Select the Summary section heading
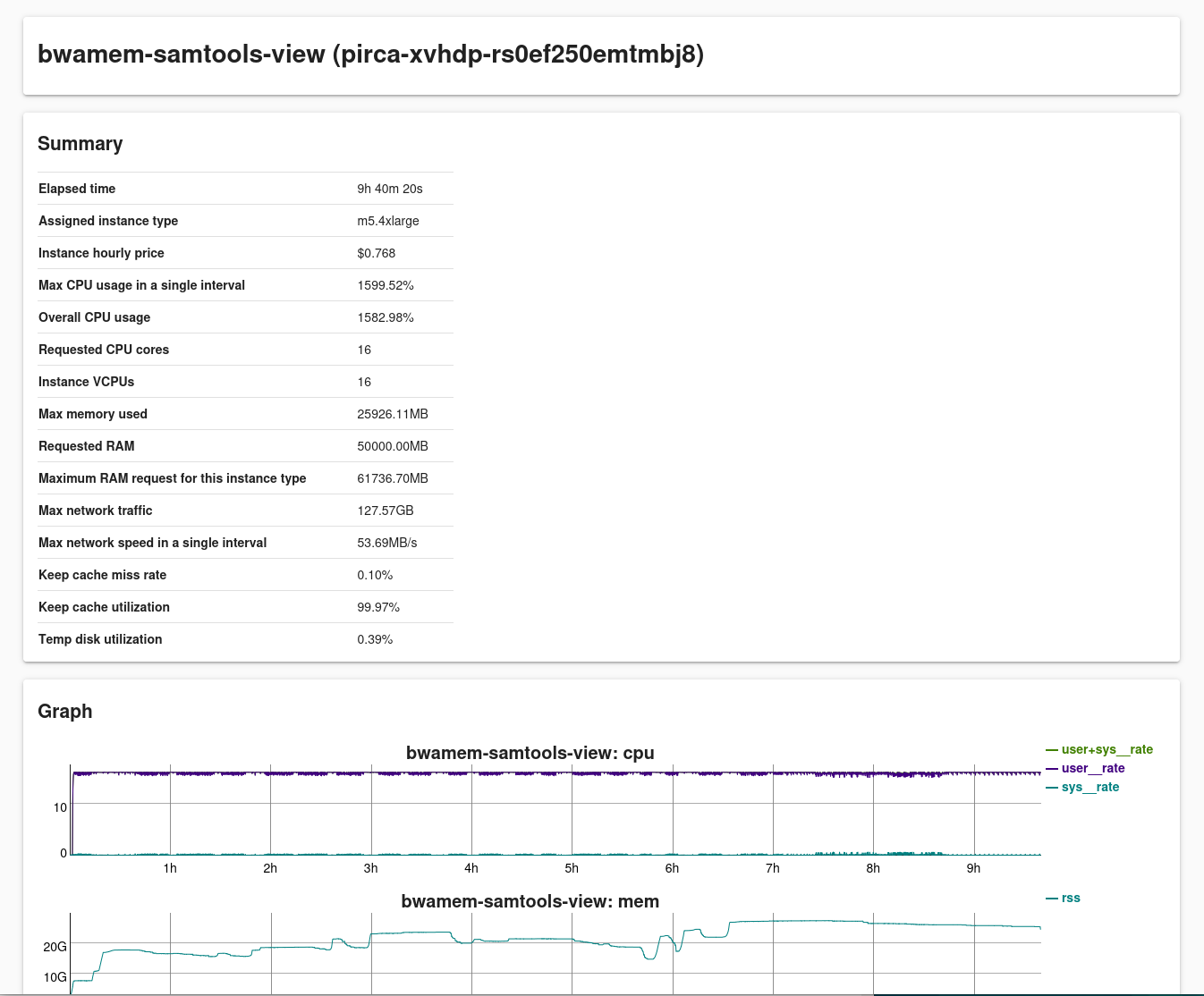Image resolution: width=1204 pixels, height=996 pixels. pyautogui.click(x=80, y=144)
